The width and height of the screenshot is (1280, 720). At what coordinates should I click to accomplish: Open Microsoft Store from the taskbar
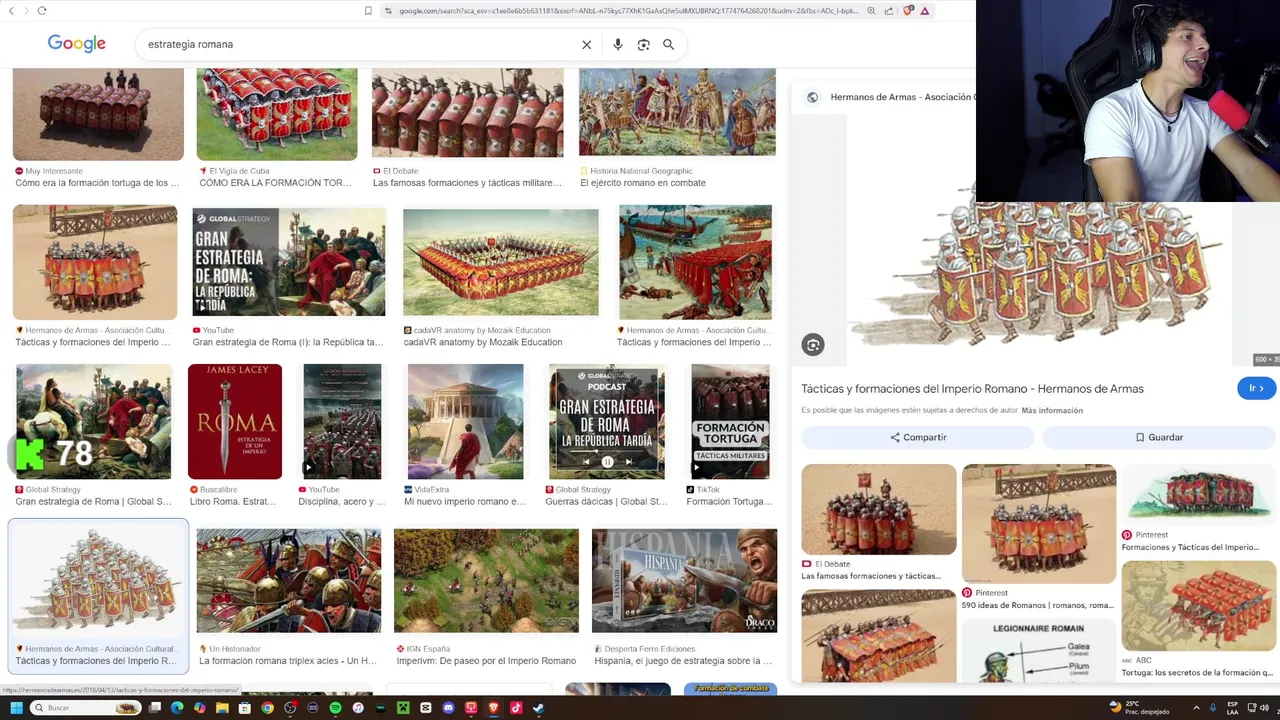(x=245, y=708)
